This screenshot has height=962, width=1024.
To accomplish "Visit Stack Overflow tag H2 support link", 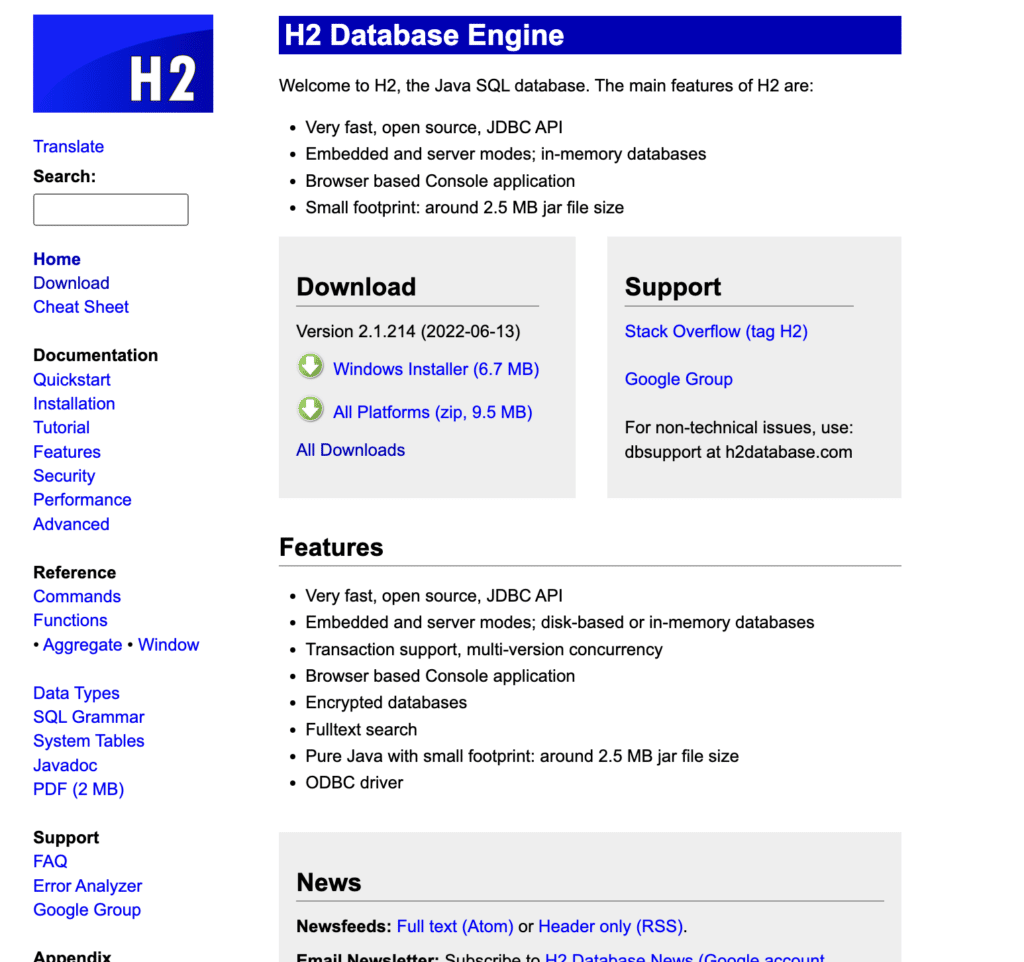I will [715, 331].
